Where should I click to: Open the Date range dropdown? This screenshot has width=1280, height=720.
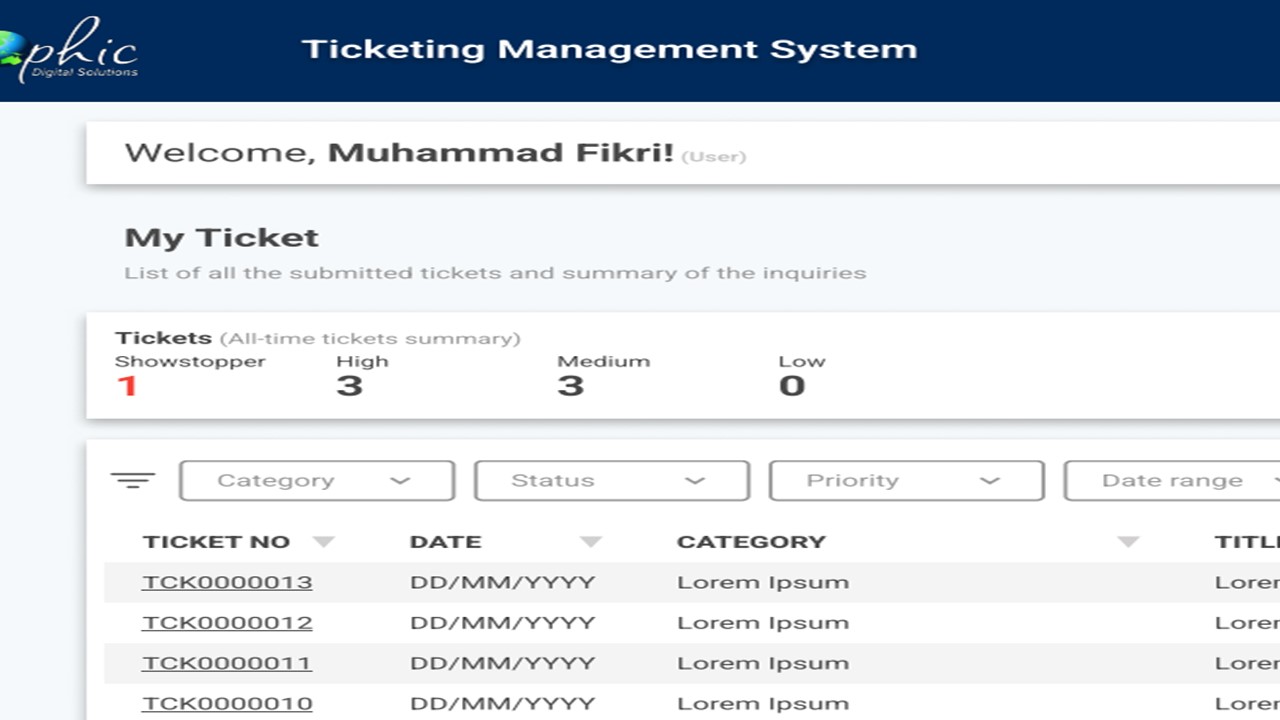click(x=1172, y=481)
